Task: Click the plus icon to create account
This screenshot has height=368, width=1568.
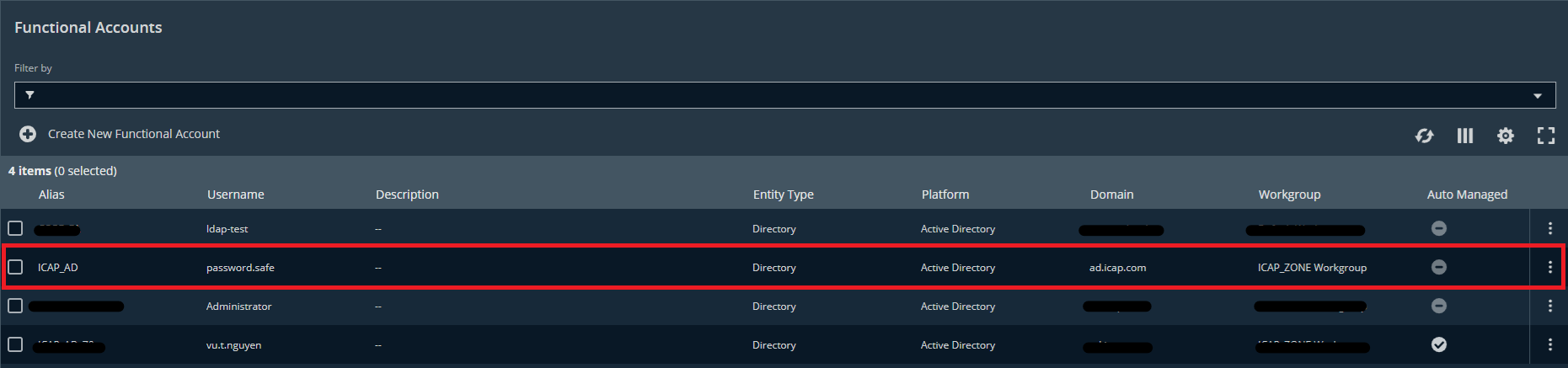Action: click(28, 134)
